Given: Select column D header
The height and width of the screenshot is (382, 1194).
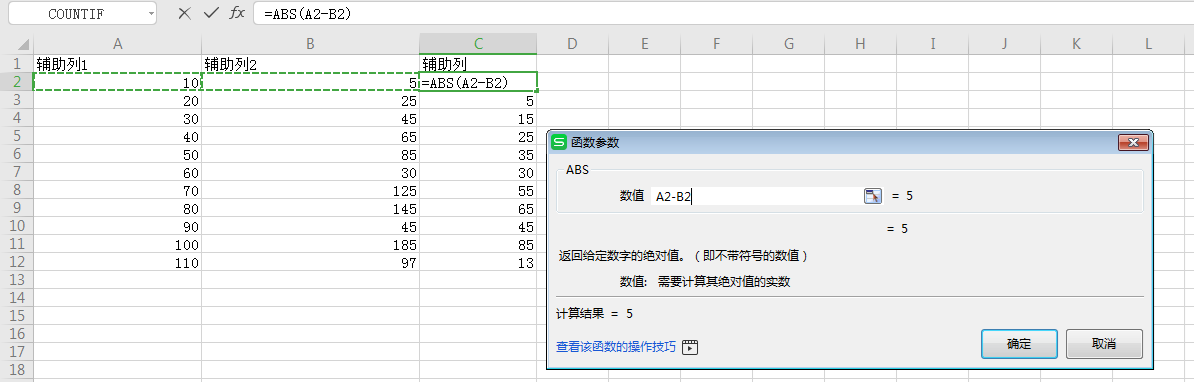Looking at the screenshot, I should pyautogui.click(x=572, y=44).
